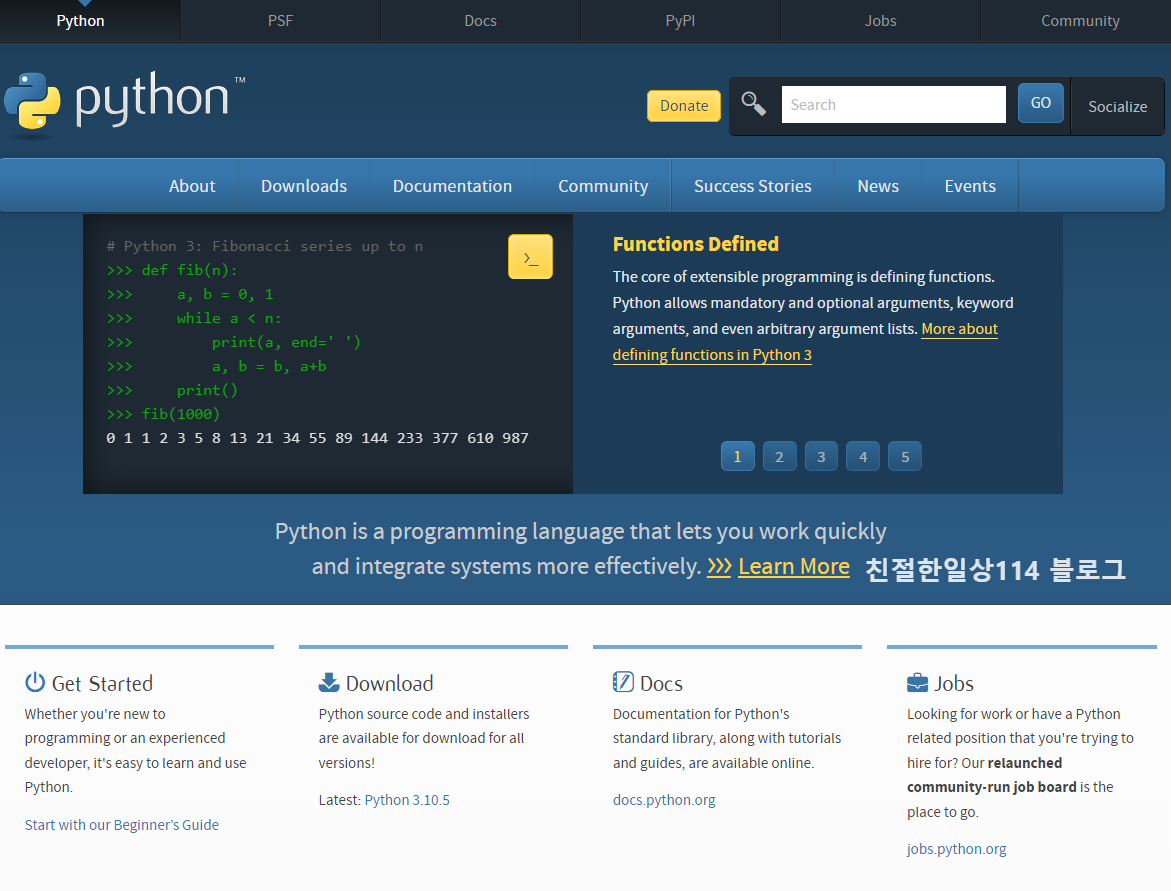Click the Fibonacci output number line
The image size is (1171, 891).
click(317, 438)
